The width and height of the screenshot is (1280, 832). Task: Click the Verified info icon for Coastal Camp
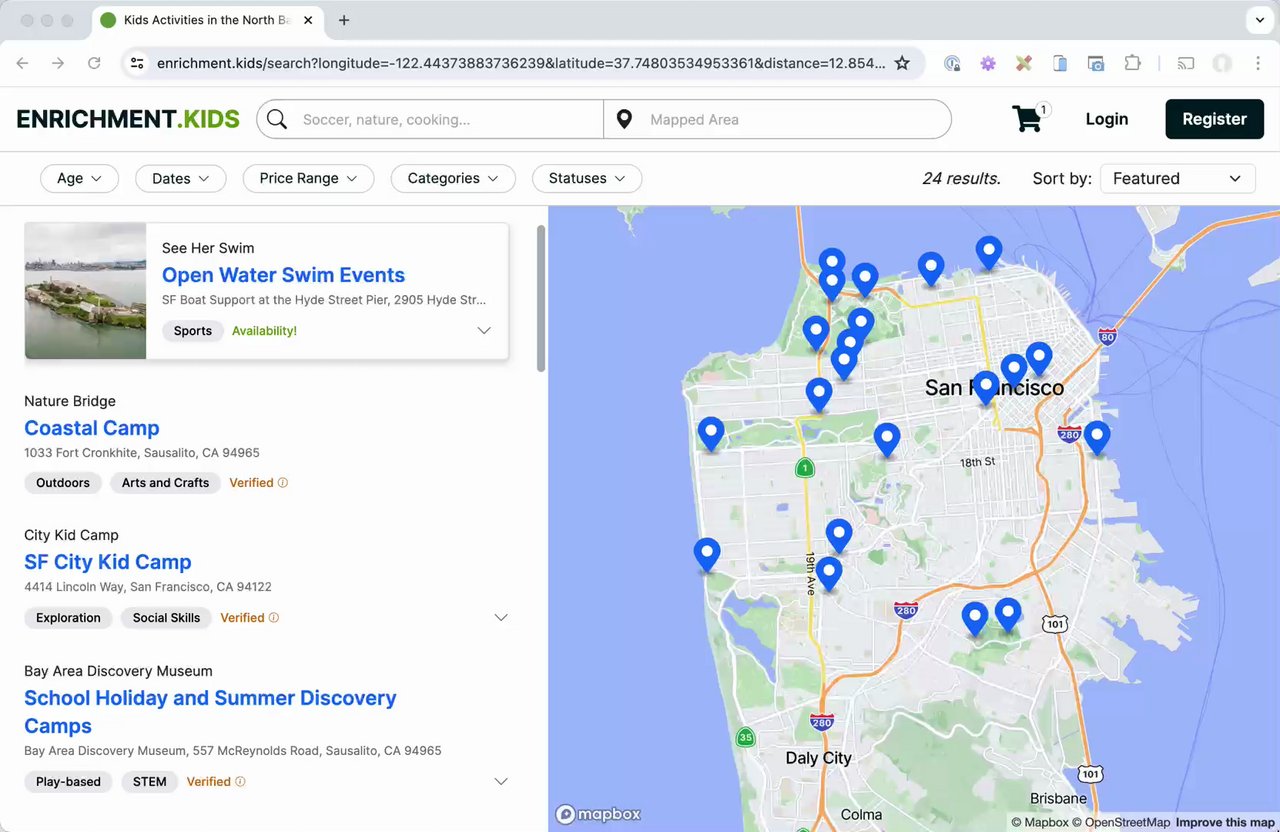tap(283, 483)
